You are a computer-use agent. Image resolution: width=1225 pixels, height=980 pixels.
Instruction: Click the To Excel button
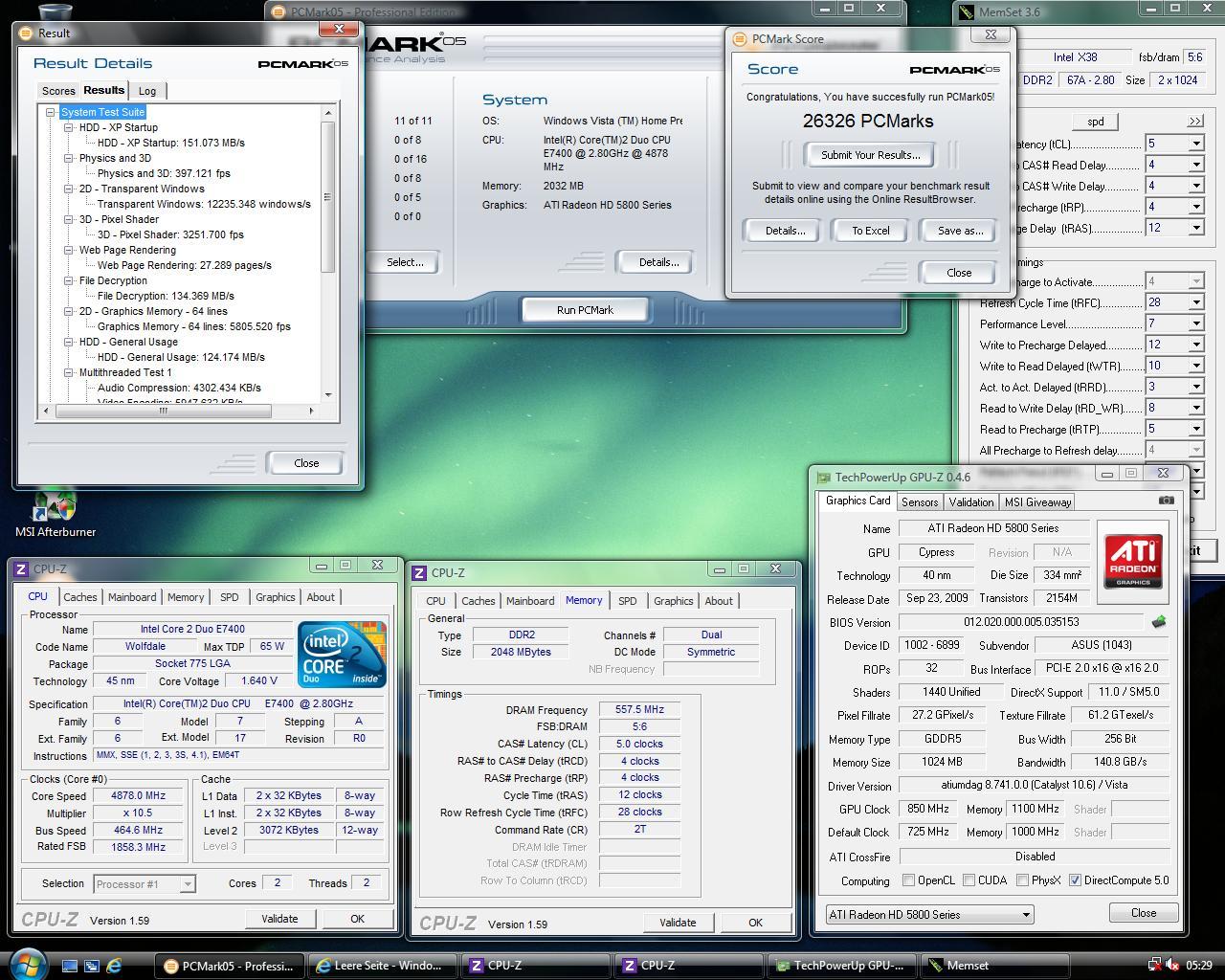tap(871, 231)
